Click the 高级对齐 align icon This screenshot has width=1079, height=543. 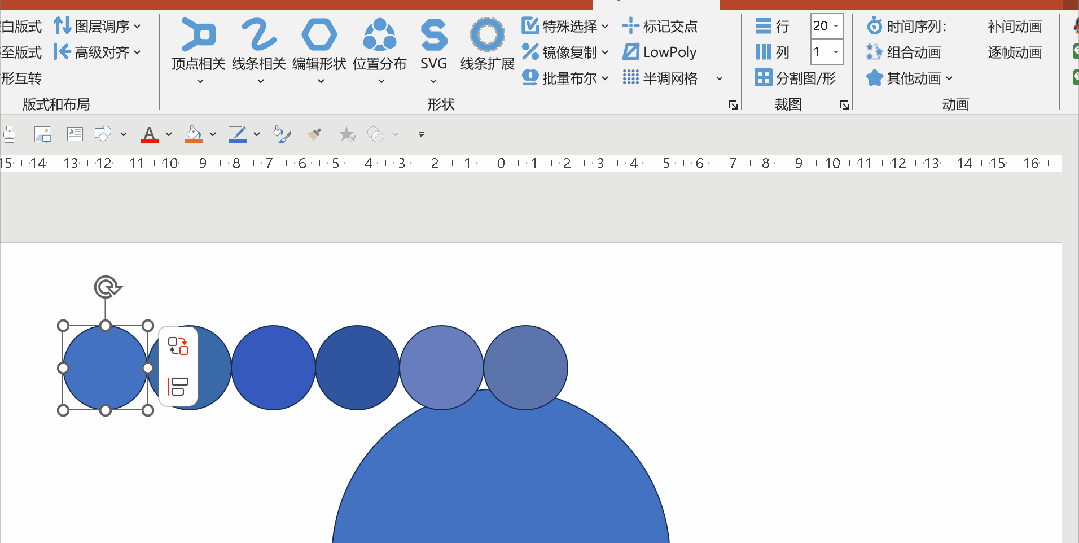pyautogui.click(x=63, y=52)
